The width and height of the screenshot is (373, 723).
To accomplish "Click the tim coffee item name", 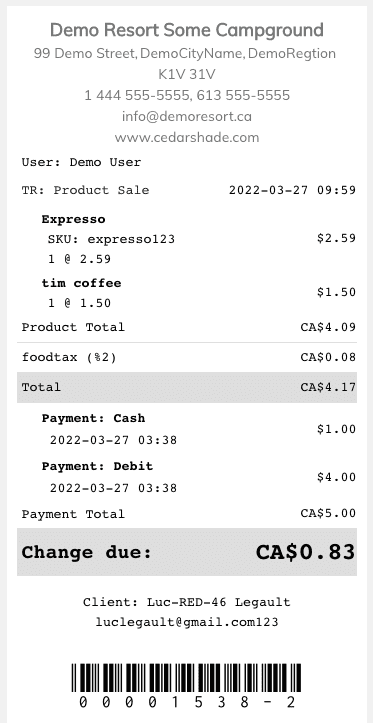I will [82, 283].
